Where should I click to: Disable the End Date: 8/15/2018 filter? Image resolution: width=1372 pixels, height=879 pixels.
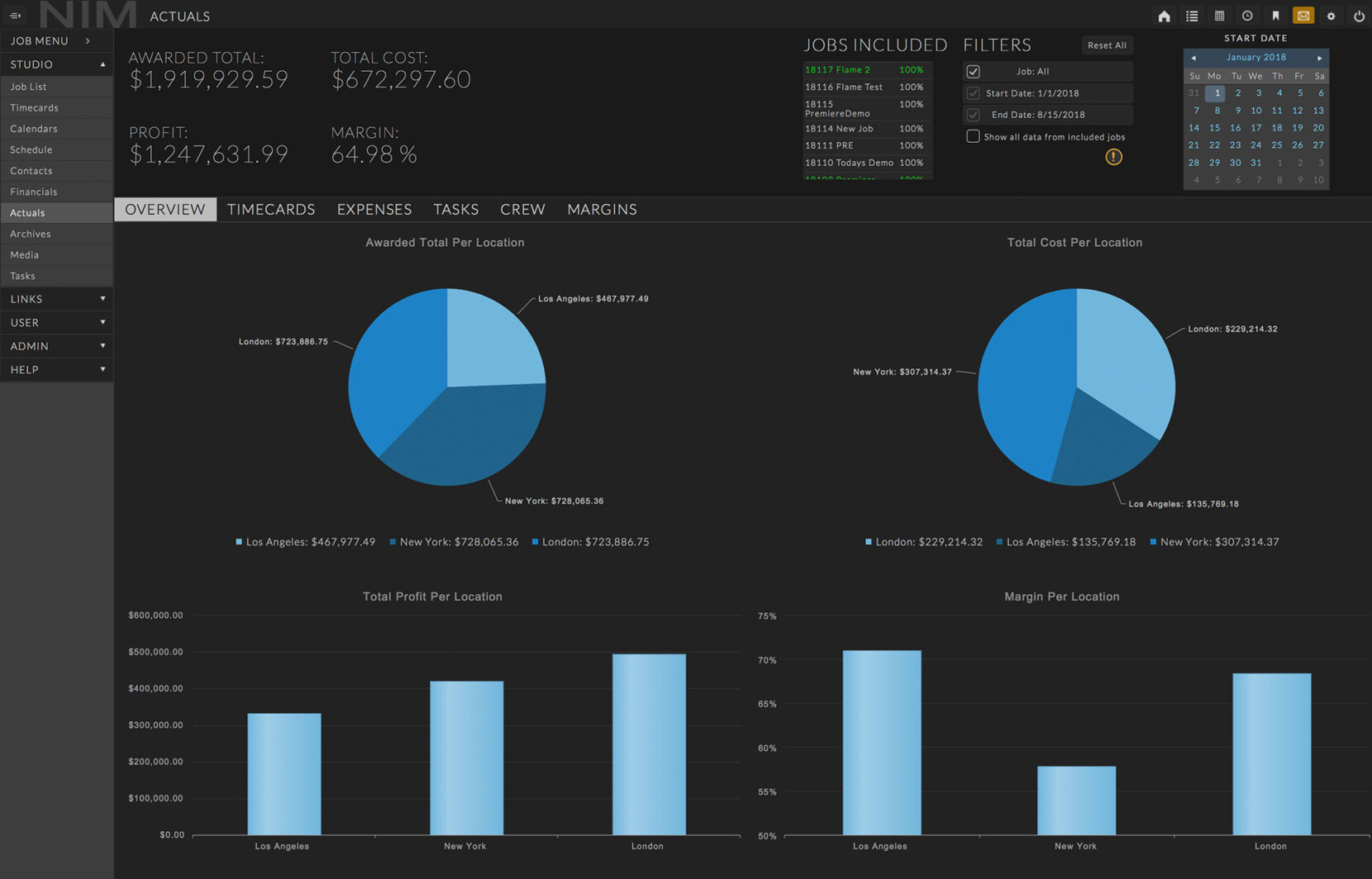973,114
